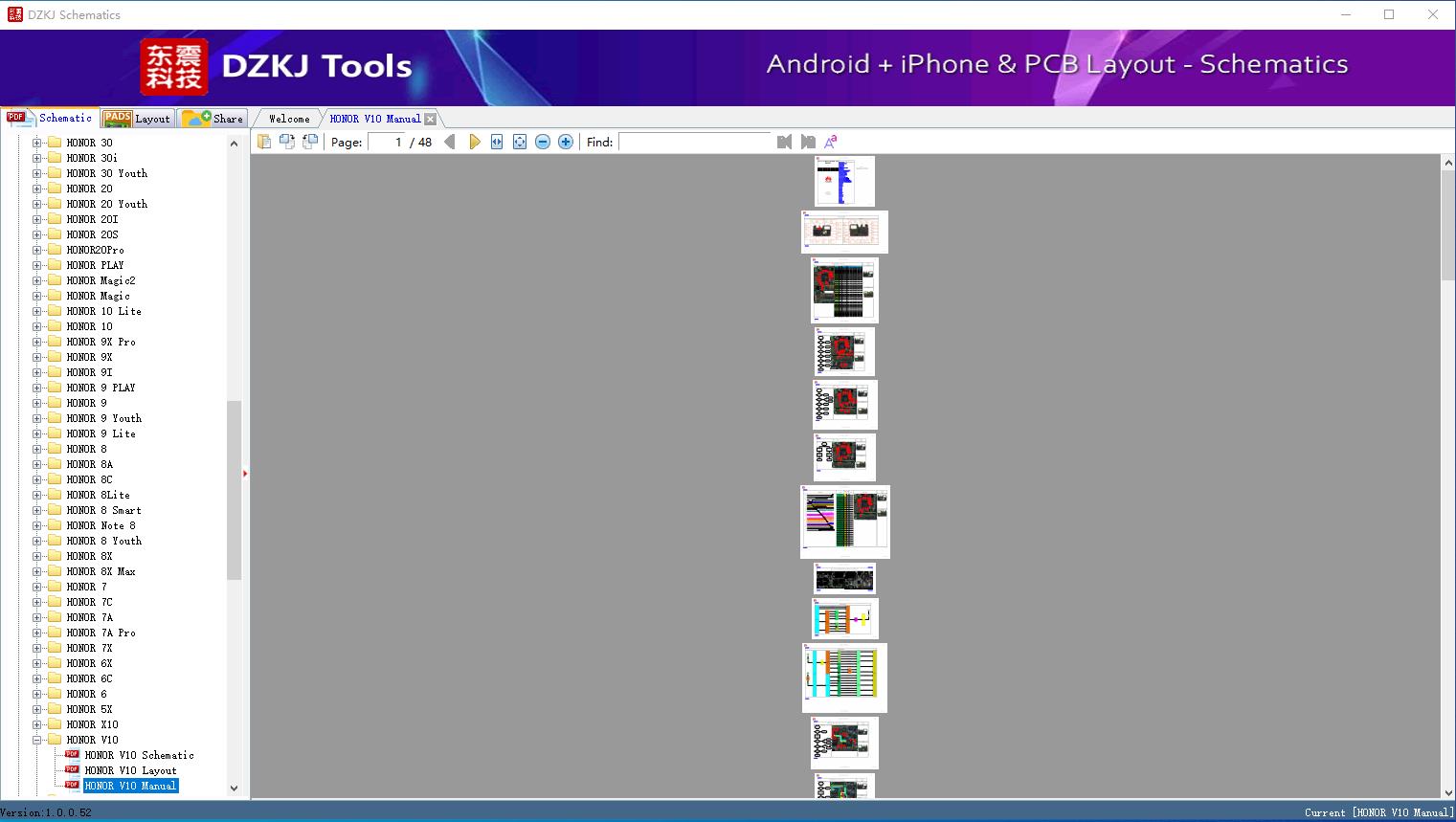The image size is (1456, 822).
Task: Click PDF icon beside HONOR V10 Layout
Action: point(72,770)
